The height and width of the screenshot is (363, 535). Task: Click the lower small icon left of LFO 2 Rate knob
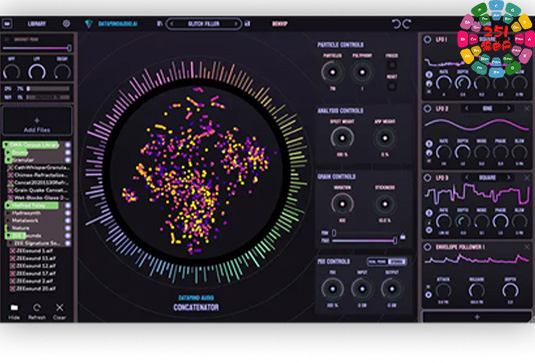pyautogui.click(x=429, y=153)
